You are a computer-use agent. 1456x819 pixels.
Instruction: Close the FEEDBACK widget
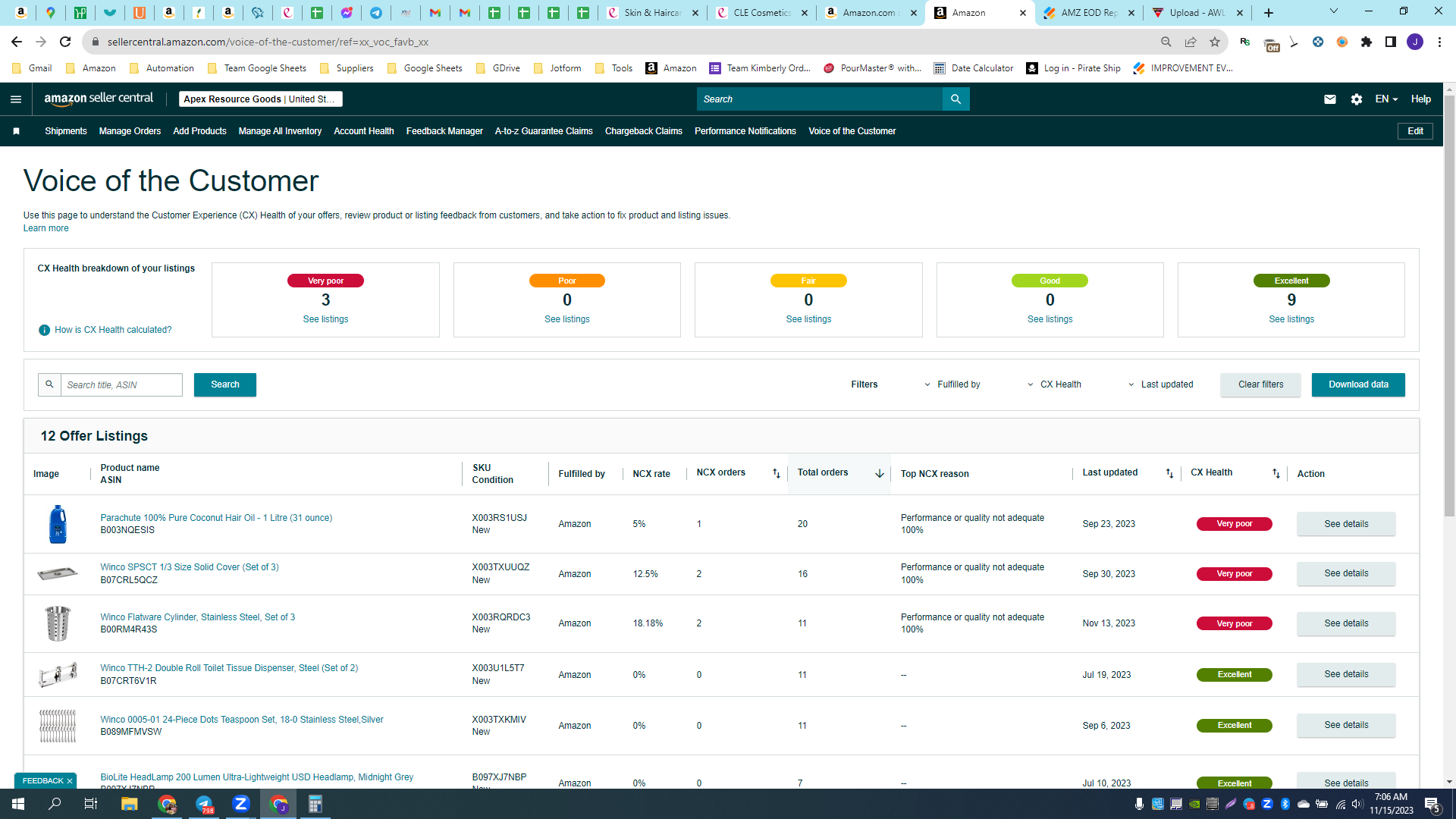tap(70, 781)
